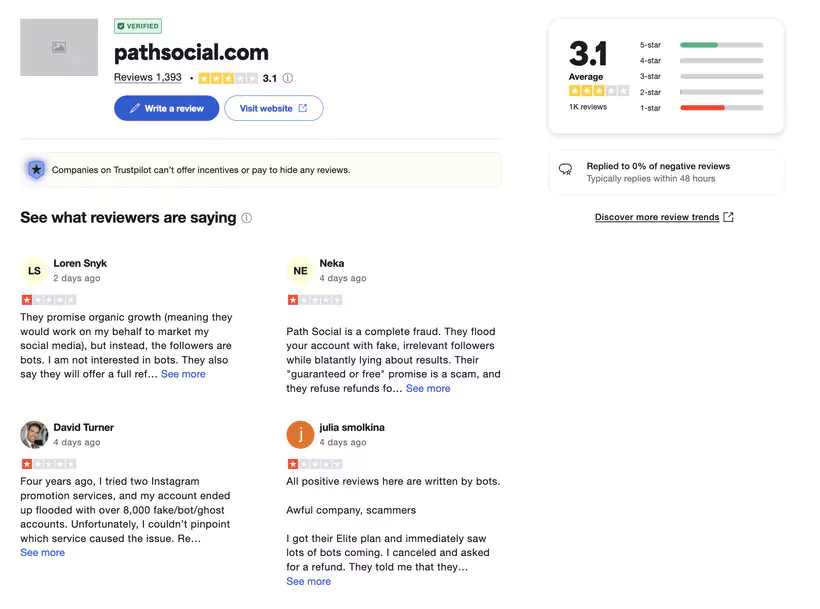This screenshot has height=609, width=820.
Task: Click Neka's NE avatar
Action: pyautogui.click(x=301, y=270)
